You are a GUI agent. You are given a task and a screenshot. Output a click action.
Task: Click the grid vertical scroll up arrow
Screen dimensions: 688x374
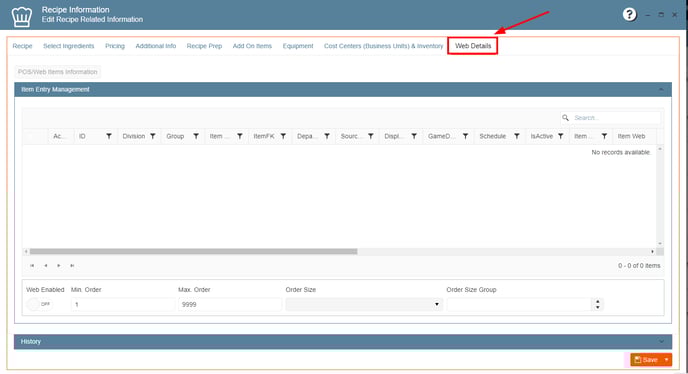click(x=659, y=149)
